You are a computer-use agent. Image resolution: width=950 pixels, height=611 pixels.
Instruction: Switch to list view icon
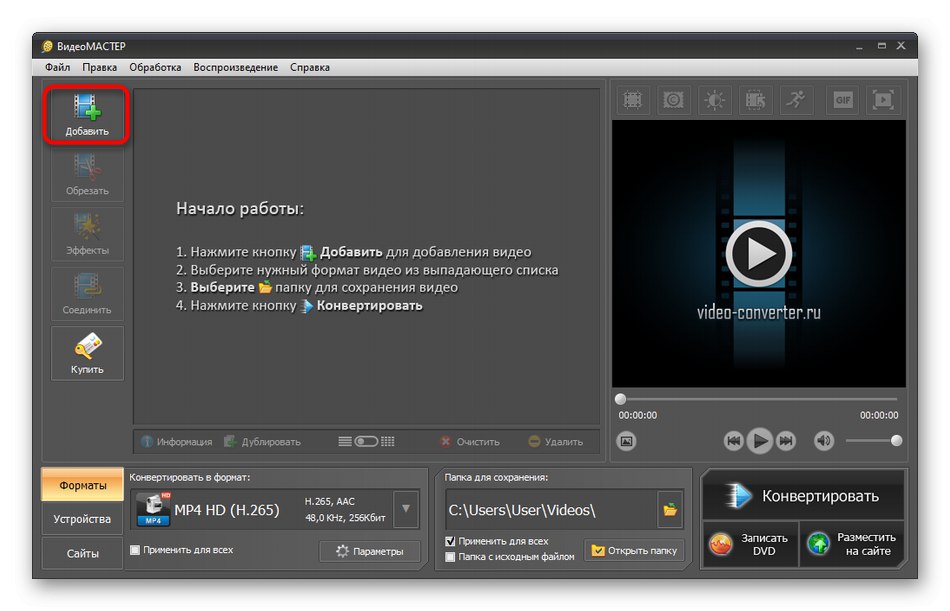point(345,441)
